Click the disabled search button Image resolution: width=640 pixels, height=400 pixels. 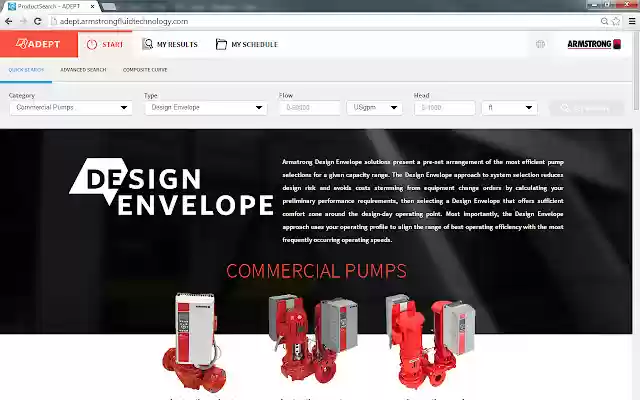tap(587, 108)
